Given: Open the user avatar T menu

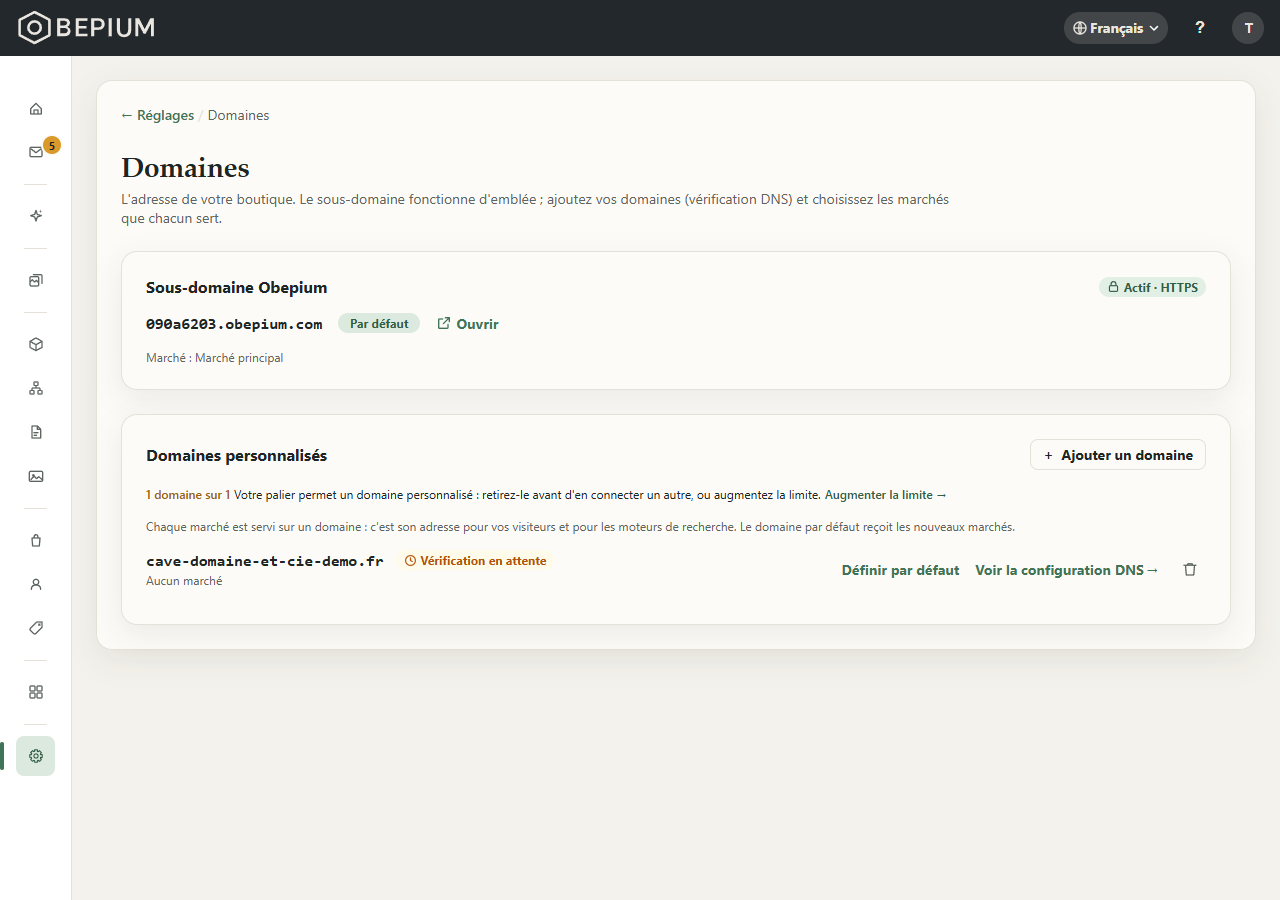Looking at the screenshot, I should (1248, 28).
